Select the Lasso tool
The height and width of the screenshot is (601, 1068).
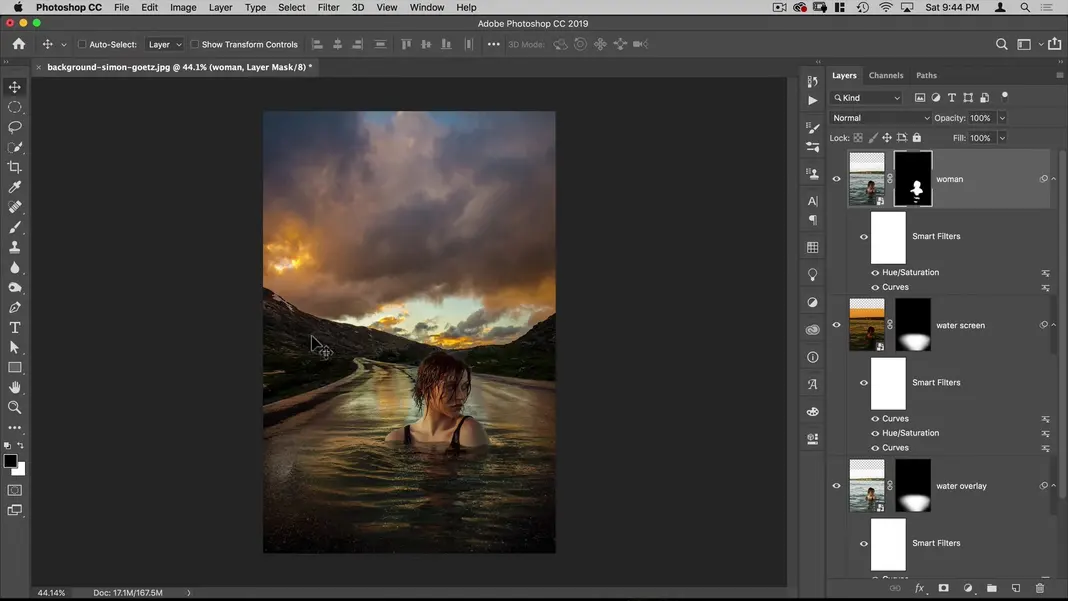(14, 127)
